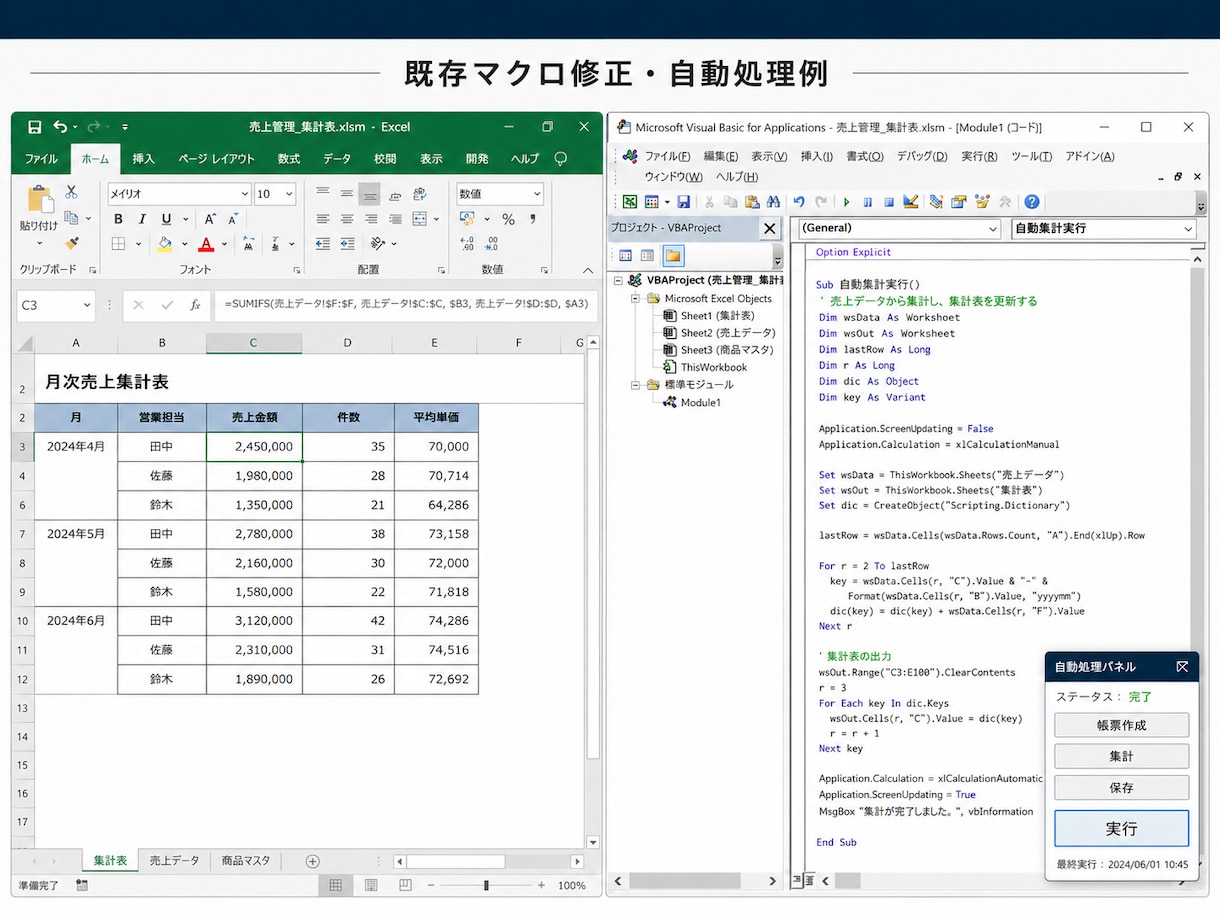This screenshot has width=1220, height=915.
Task: Increase font size with larger A icon
Action: click(210, 219)
